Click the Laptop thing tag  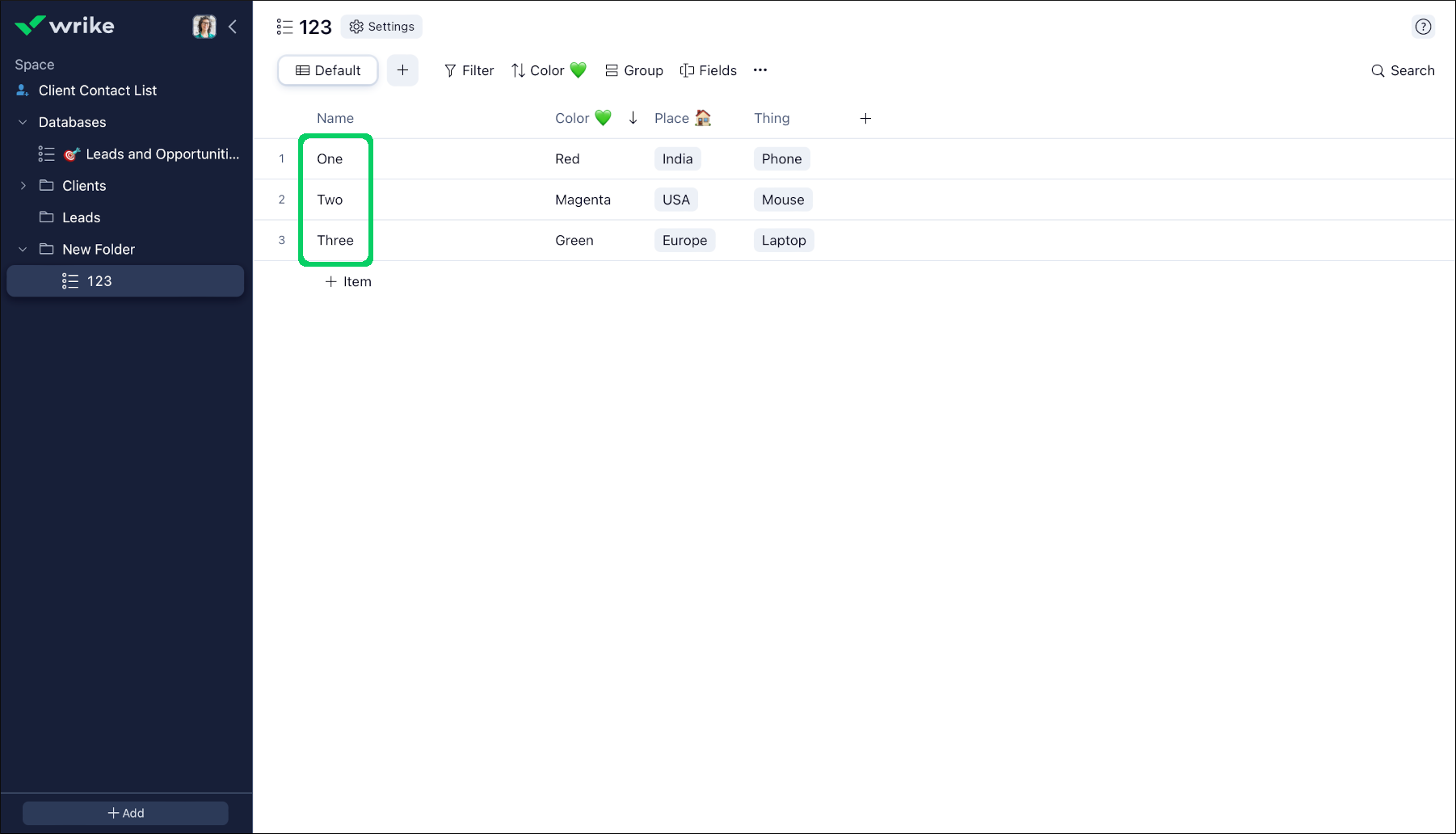point(784,240)
